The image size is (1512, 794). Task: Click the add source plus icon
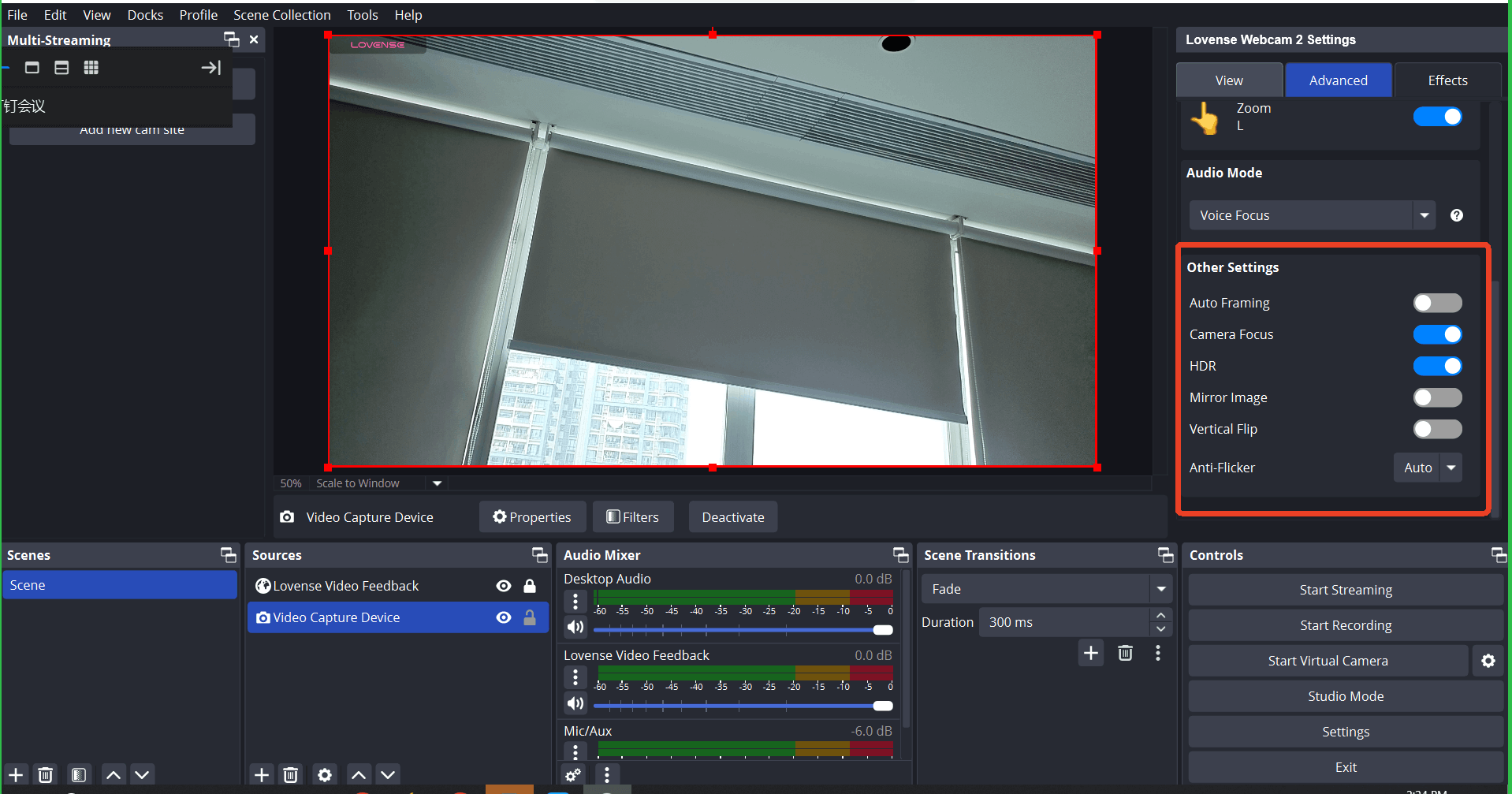262,775
